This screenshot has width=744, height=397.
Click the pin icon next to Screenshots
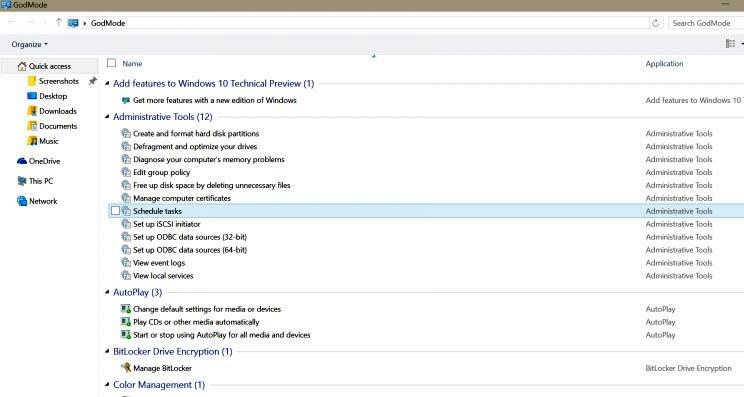click(93, 81)
